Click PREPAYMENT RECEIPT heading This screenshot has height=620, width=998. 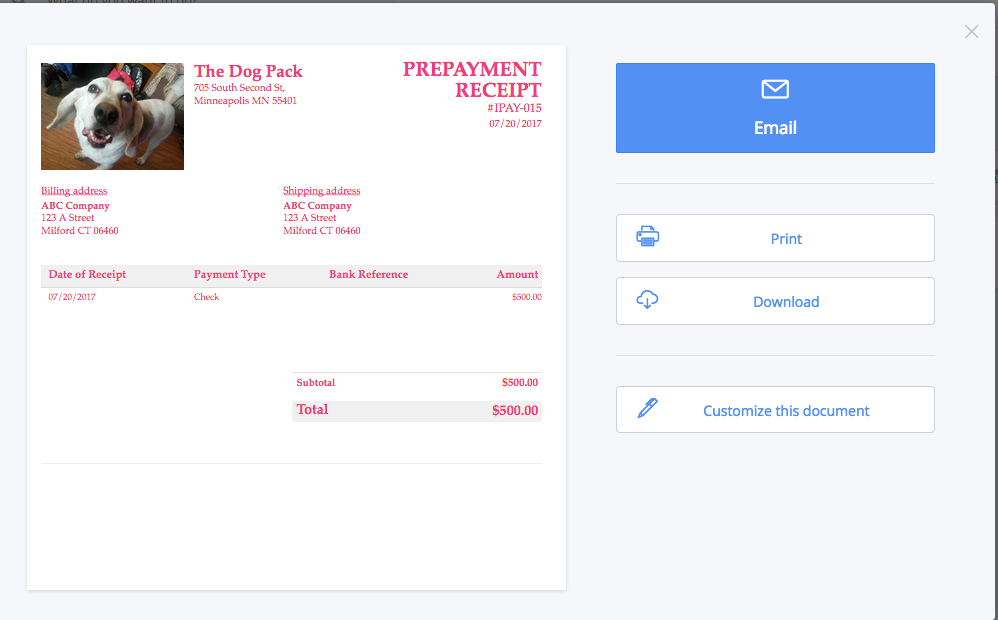(472, 80)
